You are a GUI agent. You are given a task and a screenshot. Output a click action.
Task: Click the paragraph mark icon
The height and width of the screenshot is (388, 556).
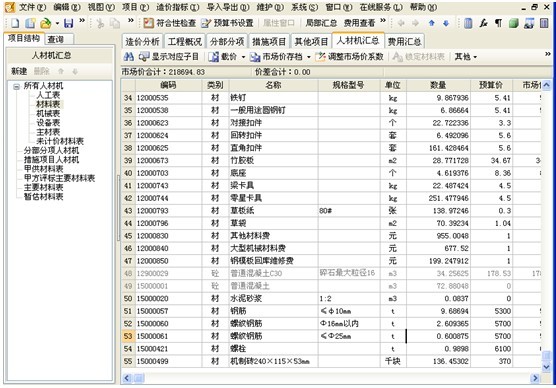pos(499,23)
